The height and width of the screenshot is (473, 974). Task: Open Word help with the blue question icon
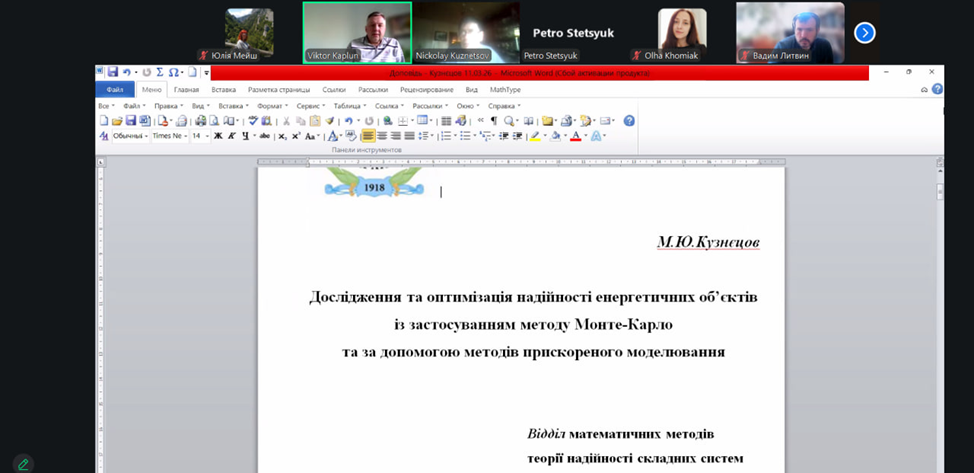(629, 121)
